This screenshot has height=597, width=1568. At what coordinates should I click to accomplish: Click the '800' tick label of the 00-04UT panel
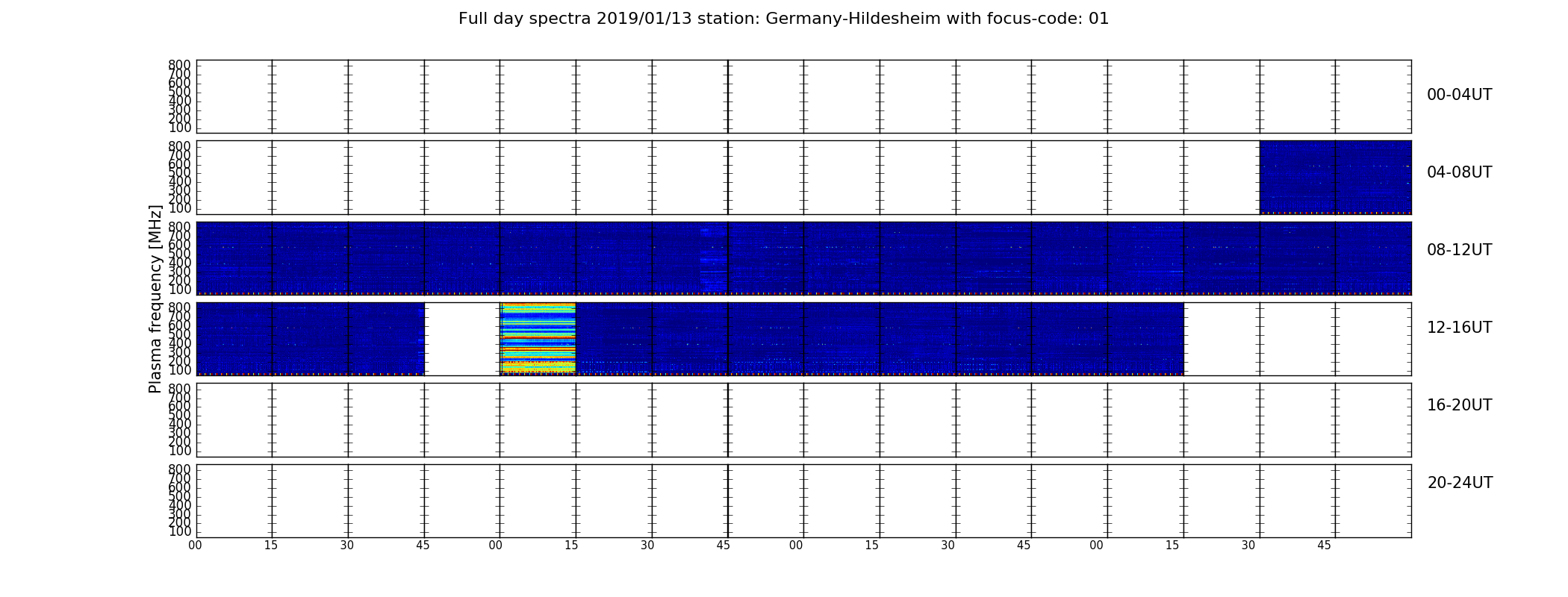coord(179,65)
